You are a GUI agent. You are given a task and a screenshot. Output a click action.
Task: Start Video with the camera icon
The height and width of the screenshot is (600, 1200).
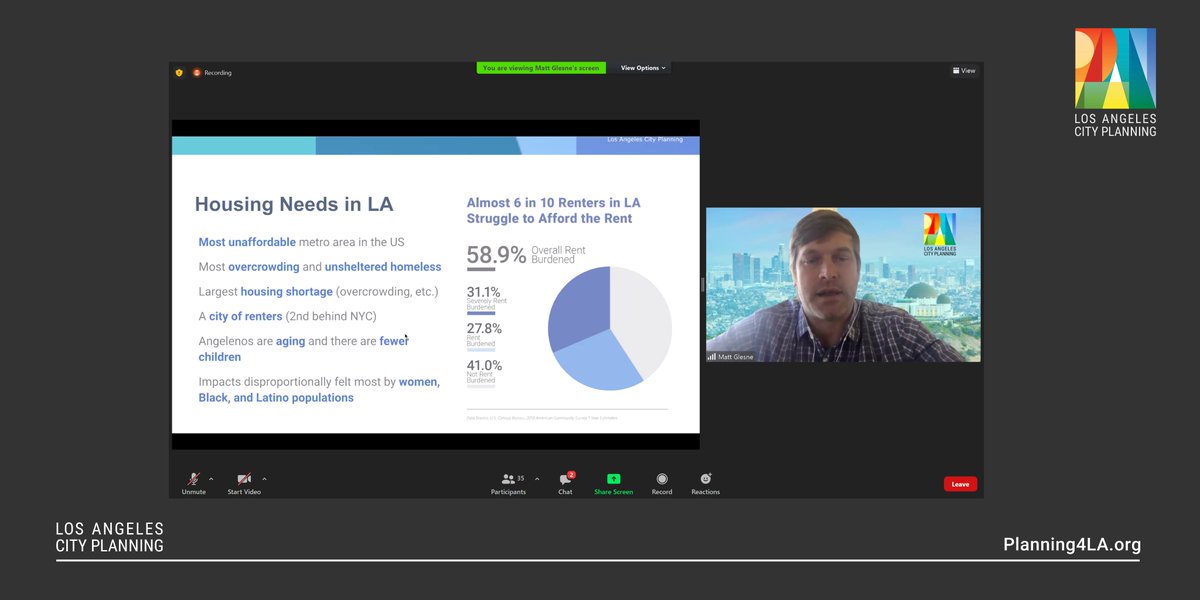coord(244,483)
